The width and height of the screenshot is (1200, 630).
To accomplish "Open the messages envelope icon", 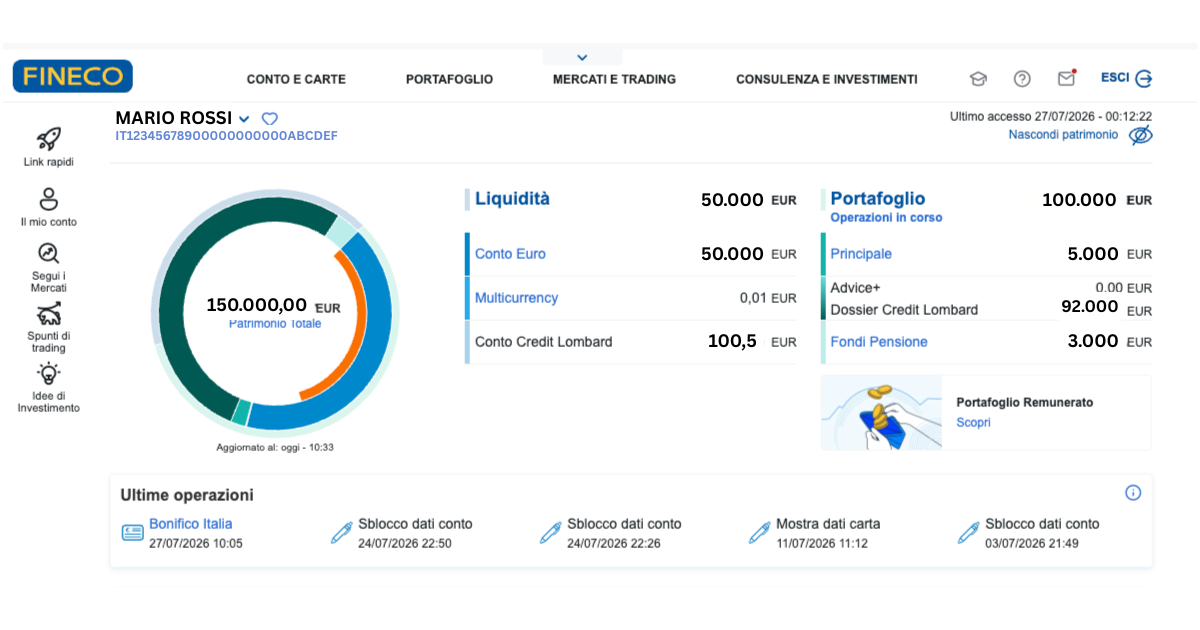I will click(1066, 78).
